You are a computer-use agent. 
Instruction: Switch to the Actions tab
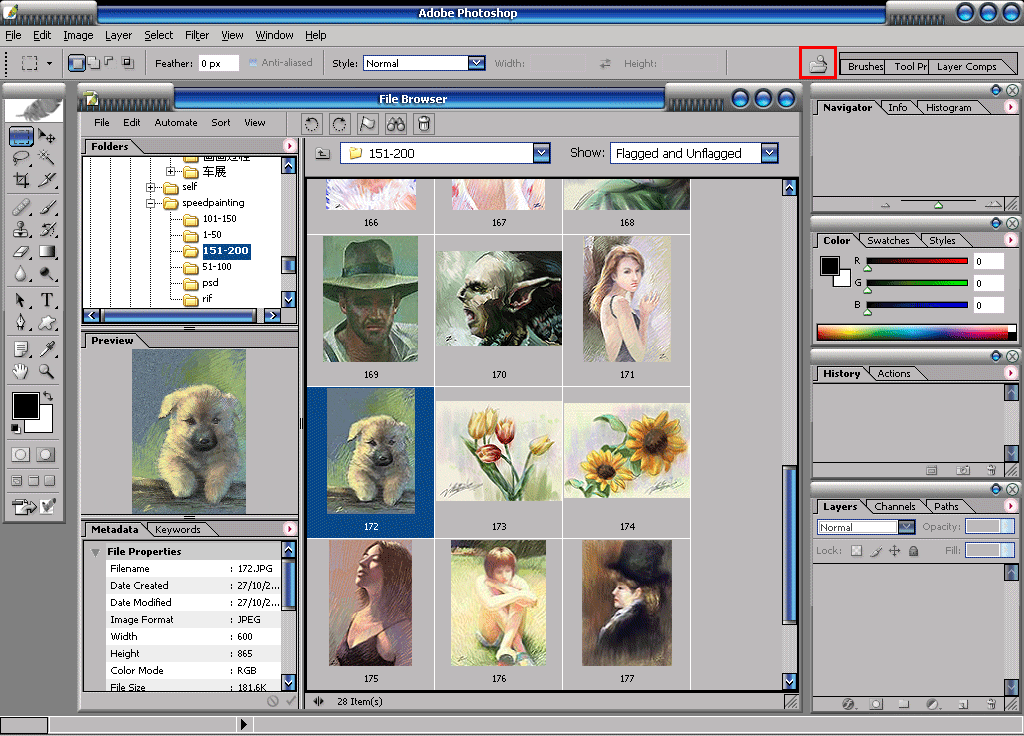click(893, 374)
